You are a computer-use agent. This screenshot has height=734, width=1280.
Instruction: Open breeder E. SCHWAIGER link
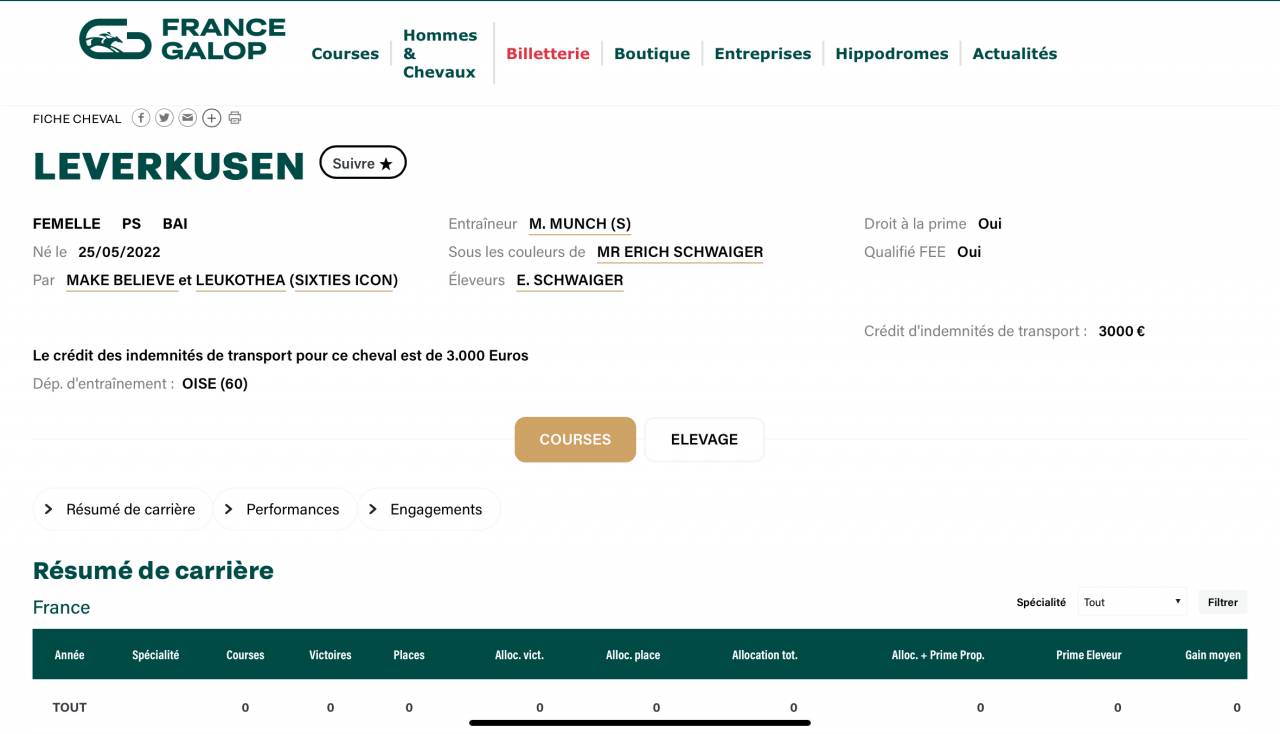coord(570,280)
